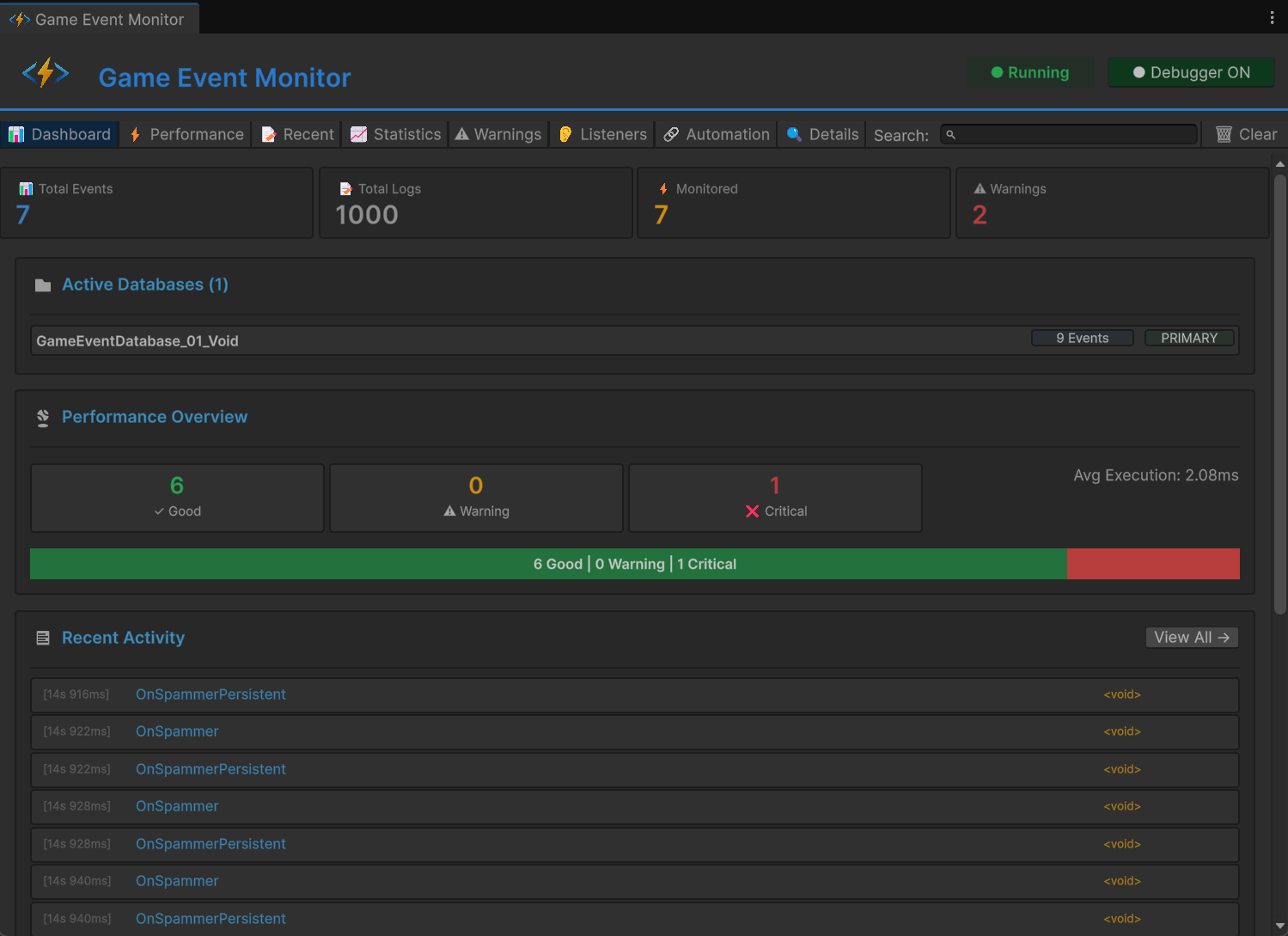This screenshot has height=936, width=1288.
Task: Toggle the PRIMARY database badge
Action: coord(1189,338)
